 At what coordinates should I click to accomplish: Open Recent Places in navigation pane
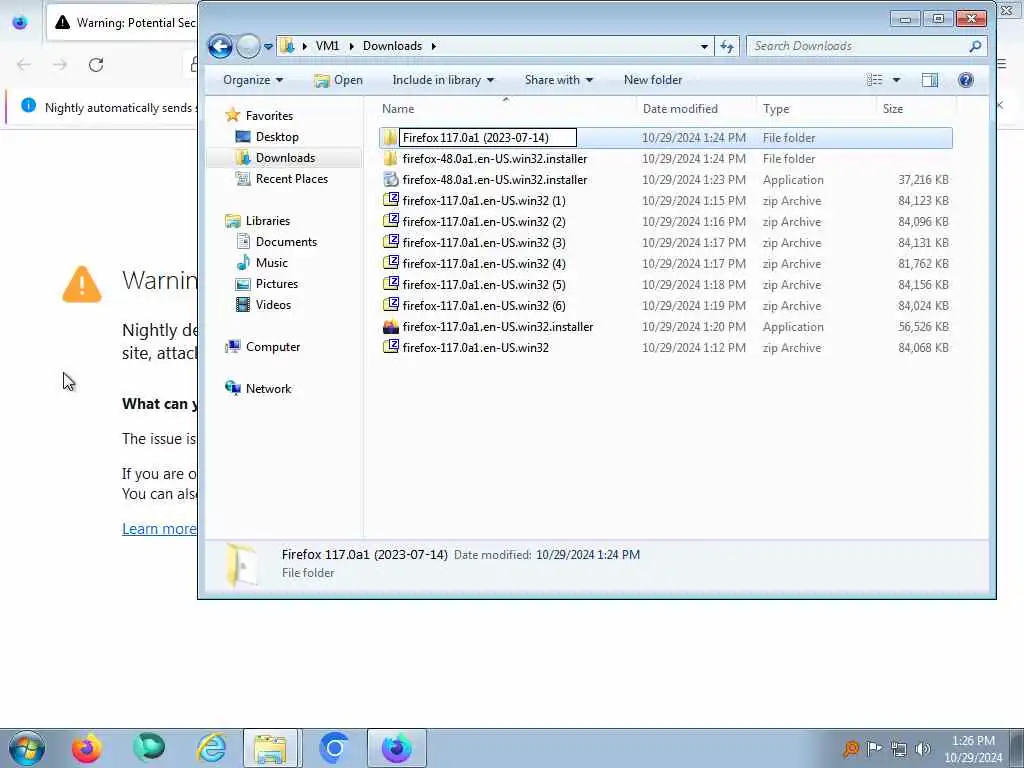(x=282, y=178)
